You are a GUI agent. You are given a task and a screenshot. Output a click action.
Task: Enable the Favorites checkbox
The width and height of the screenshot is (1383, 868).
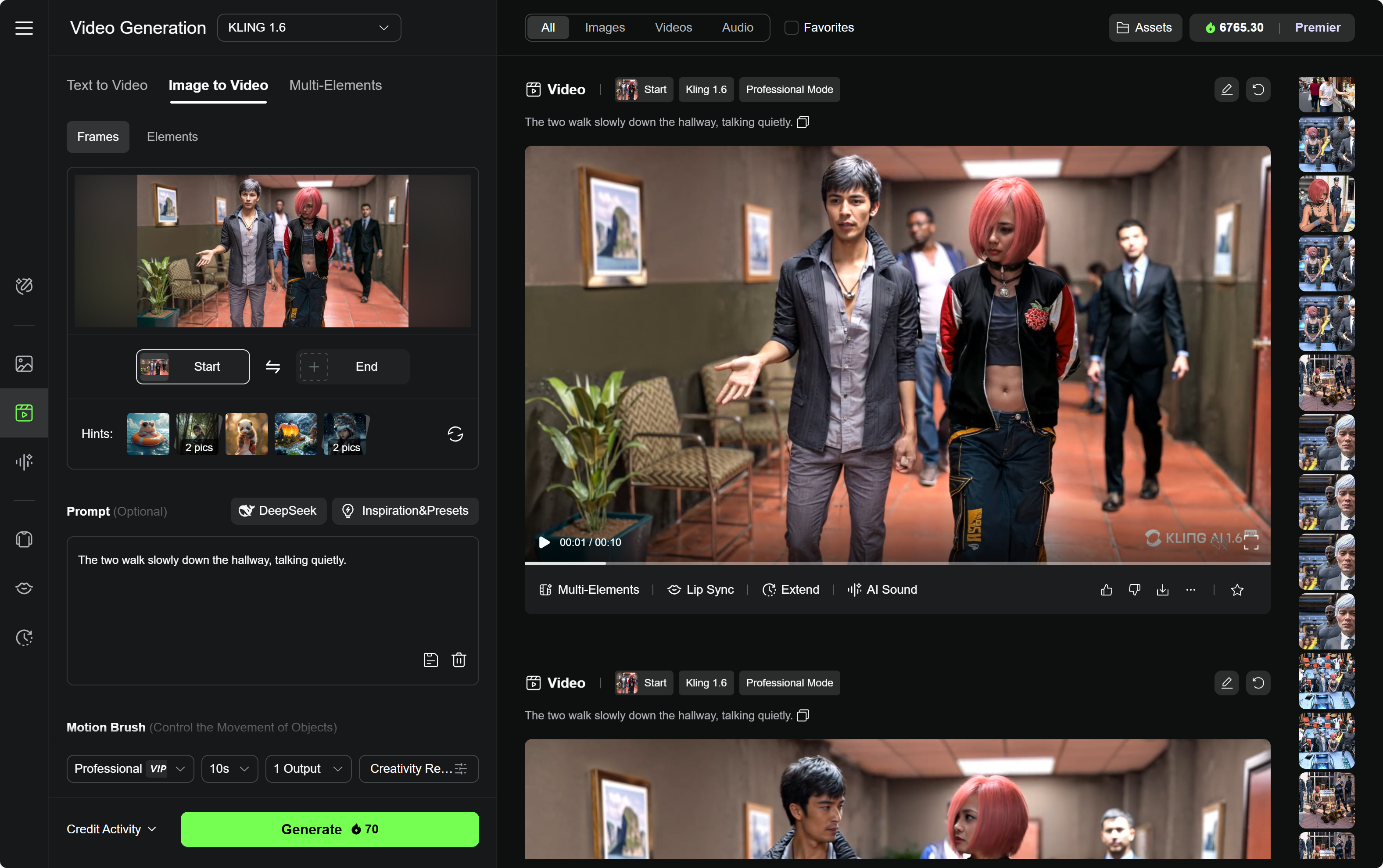[792, 28]
